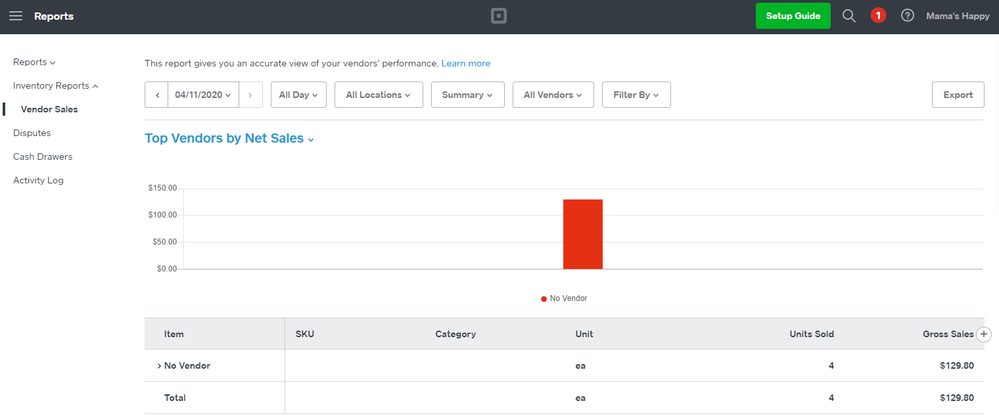Open the search magnifier icon
Image resolution: width=999 pixels, height=420 pixels.
pyautogui.click(x=849, y=16)
